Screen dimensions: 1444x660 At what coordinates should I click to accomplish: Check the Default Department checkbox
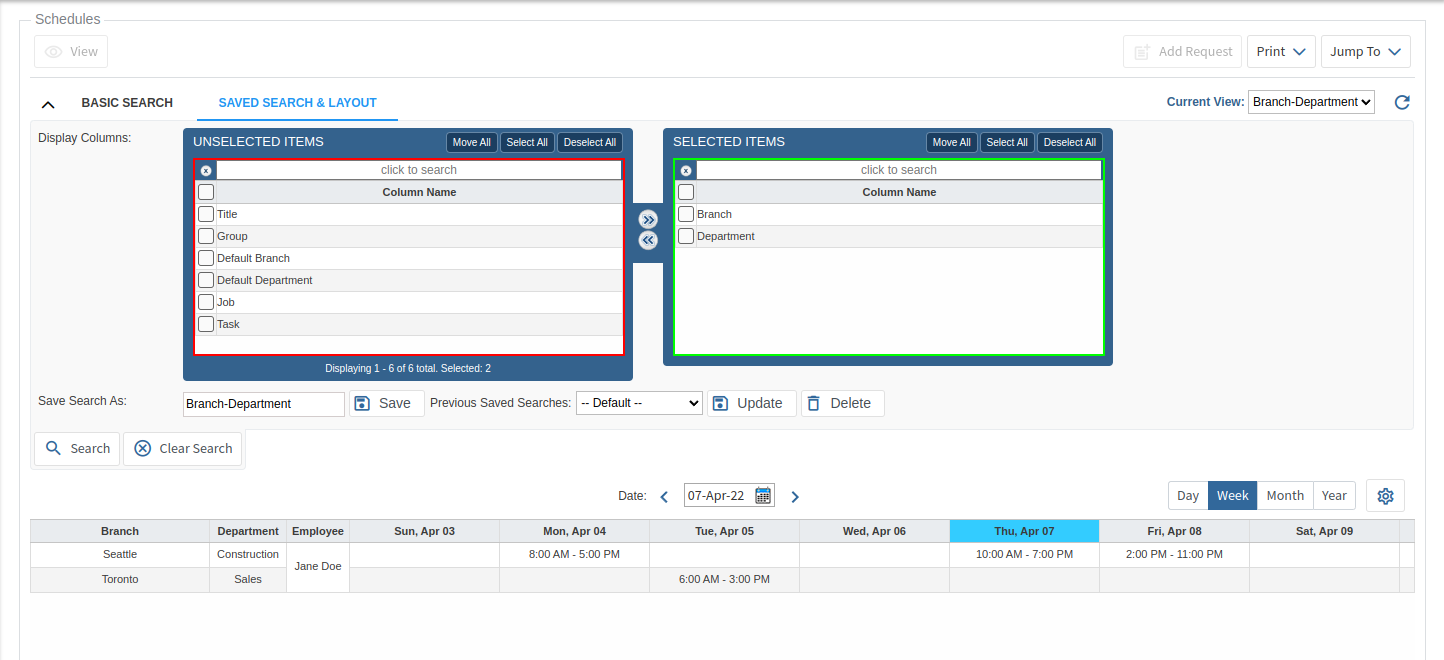tap(206, 280)
